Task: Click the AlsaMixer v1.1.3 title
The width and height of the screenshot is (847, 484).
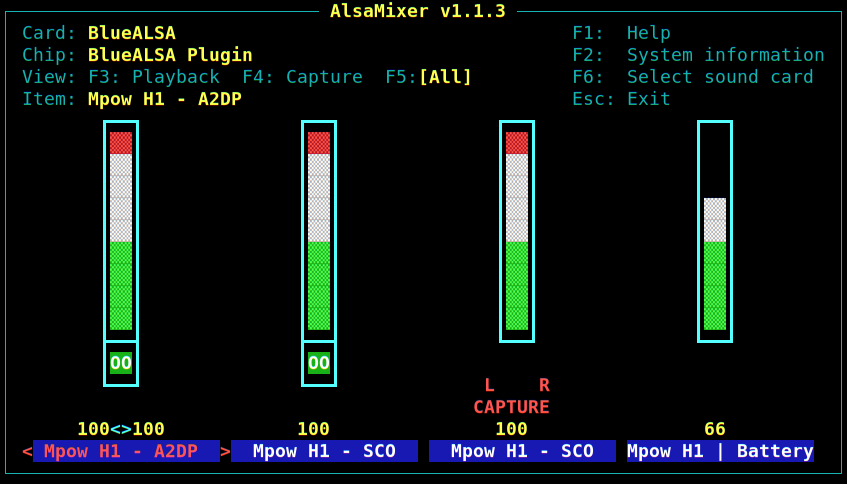Action: coord(418,11)
